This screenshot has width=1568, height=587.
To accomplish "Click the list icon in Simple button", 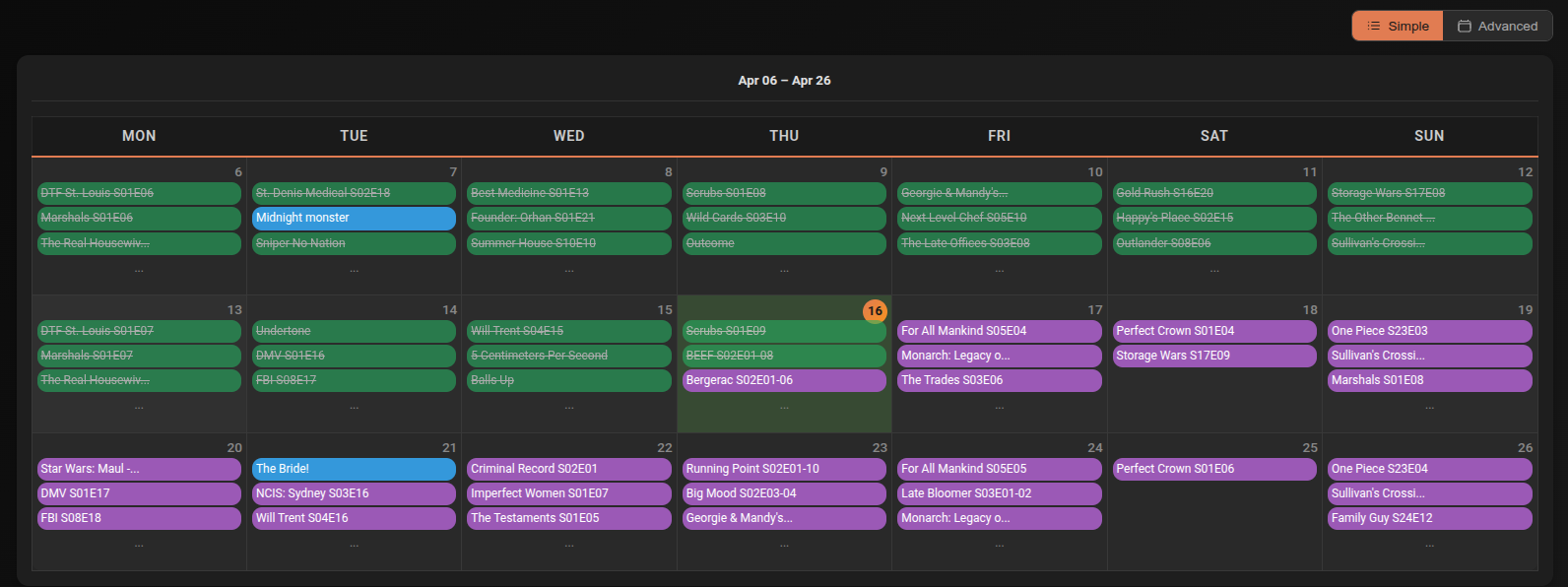I will point(1374,27).
